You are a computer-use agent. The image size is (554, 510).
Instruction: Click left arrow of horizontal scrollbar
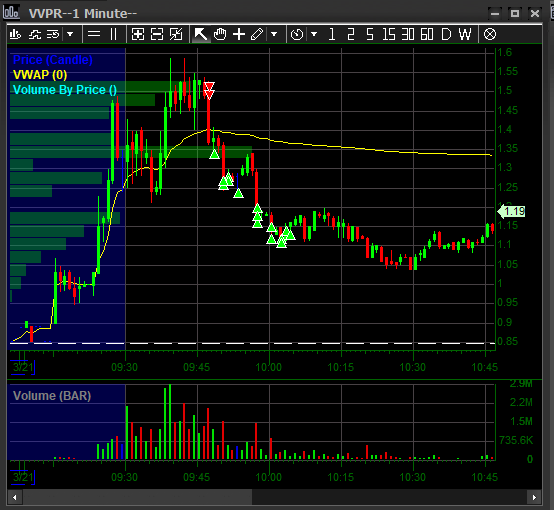pyautogui.click(x=14, y=497)
